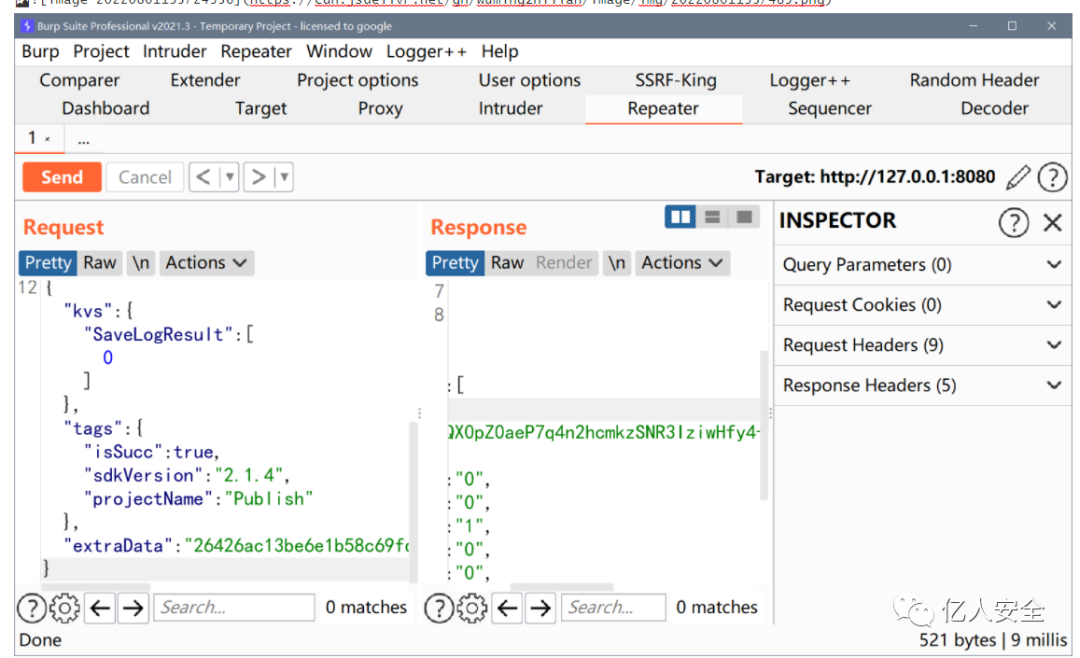1080x658 pixels.
Task: Open the Project options tab
Action: 357,81
